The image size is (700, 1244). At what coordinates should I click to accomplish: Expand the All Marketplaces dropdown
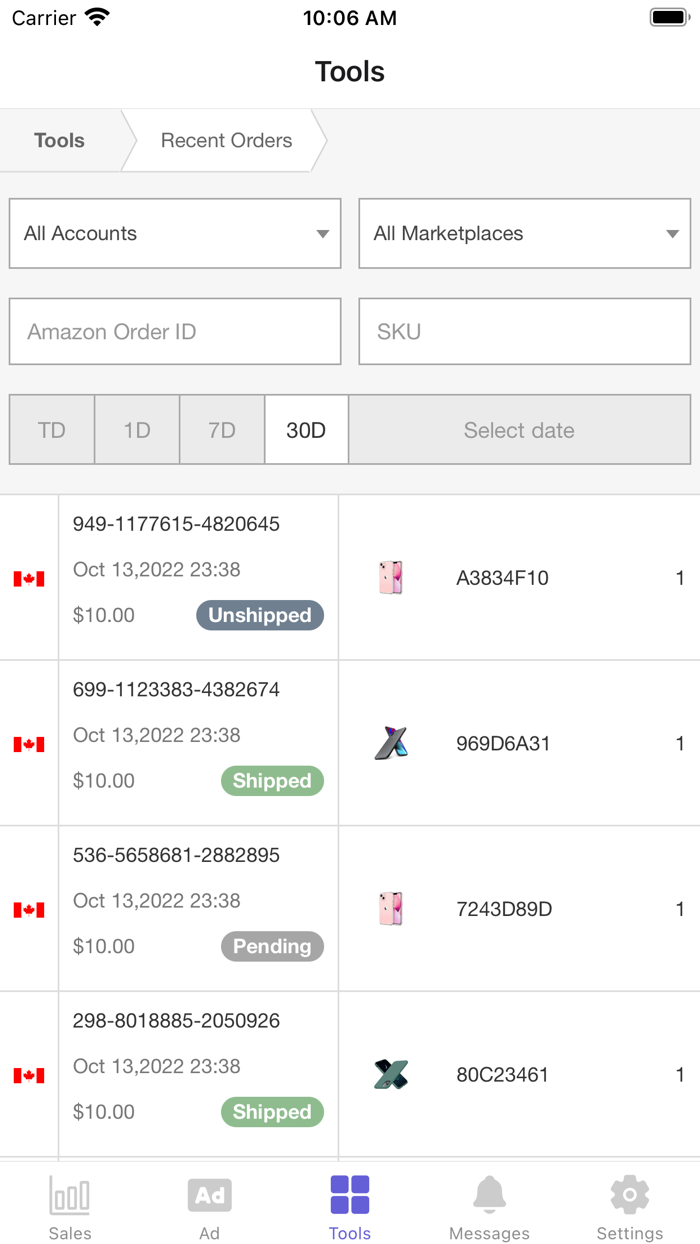tap(525, 233)
